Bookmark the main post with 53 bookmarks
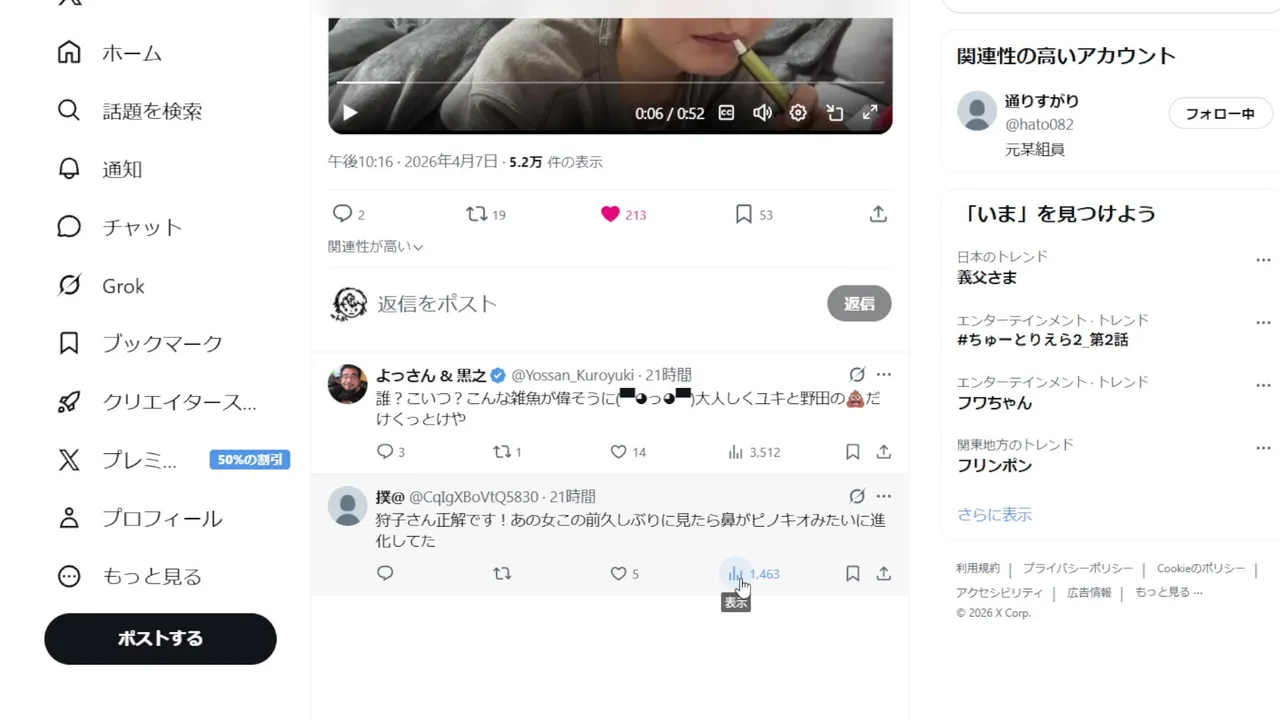 (744, 214)
